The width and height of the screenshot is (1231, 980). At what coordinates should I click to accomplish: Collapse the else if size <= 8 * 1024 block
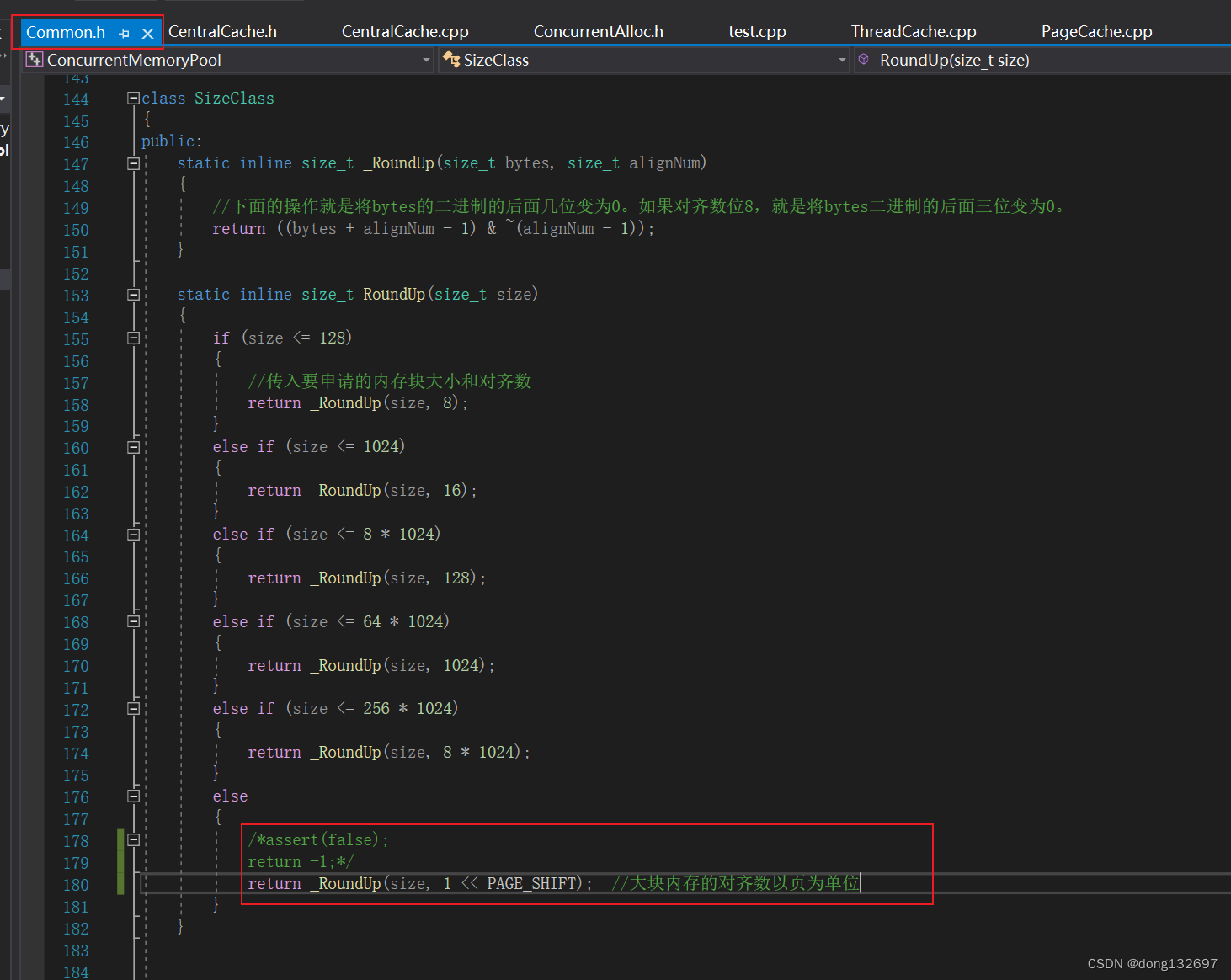pyautogui.click(x=133, y=535)
